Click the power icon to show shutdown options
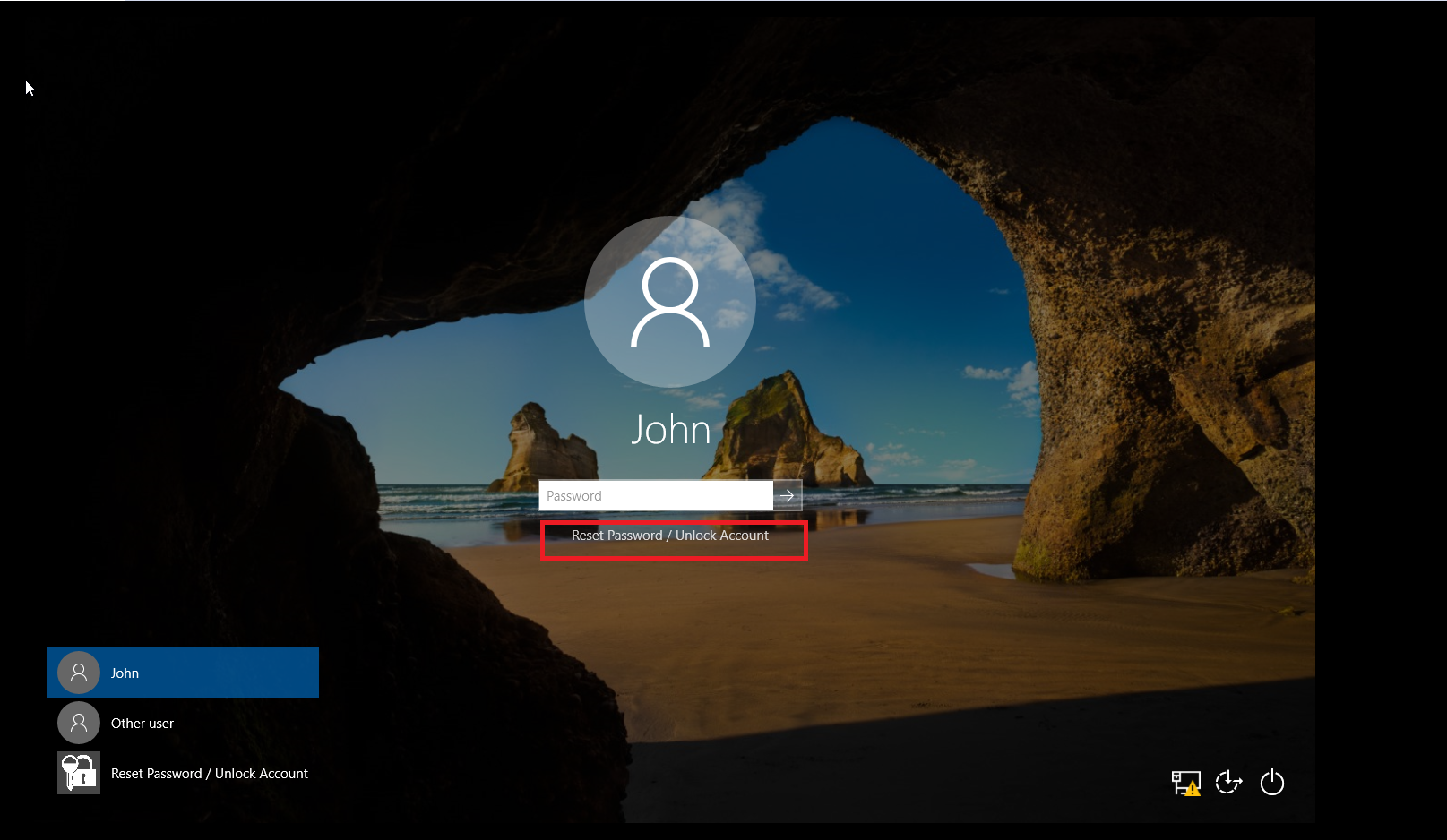Viewport: 1447px width, 840px height. tap(1273, 782)
